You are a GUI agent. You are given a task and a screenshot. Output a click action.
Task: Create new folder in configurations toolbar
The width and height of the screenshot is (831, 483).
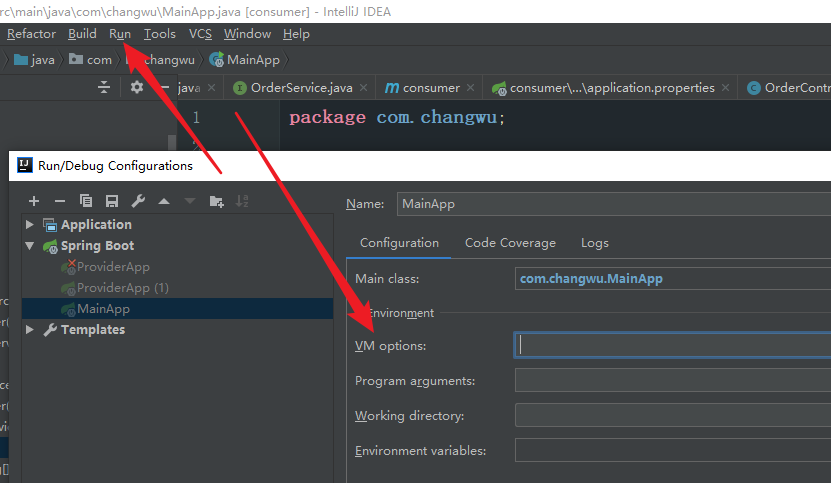pyautogui.click(x=216, y=201)
